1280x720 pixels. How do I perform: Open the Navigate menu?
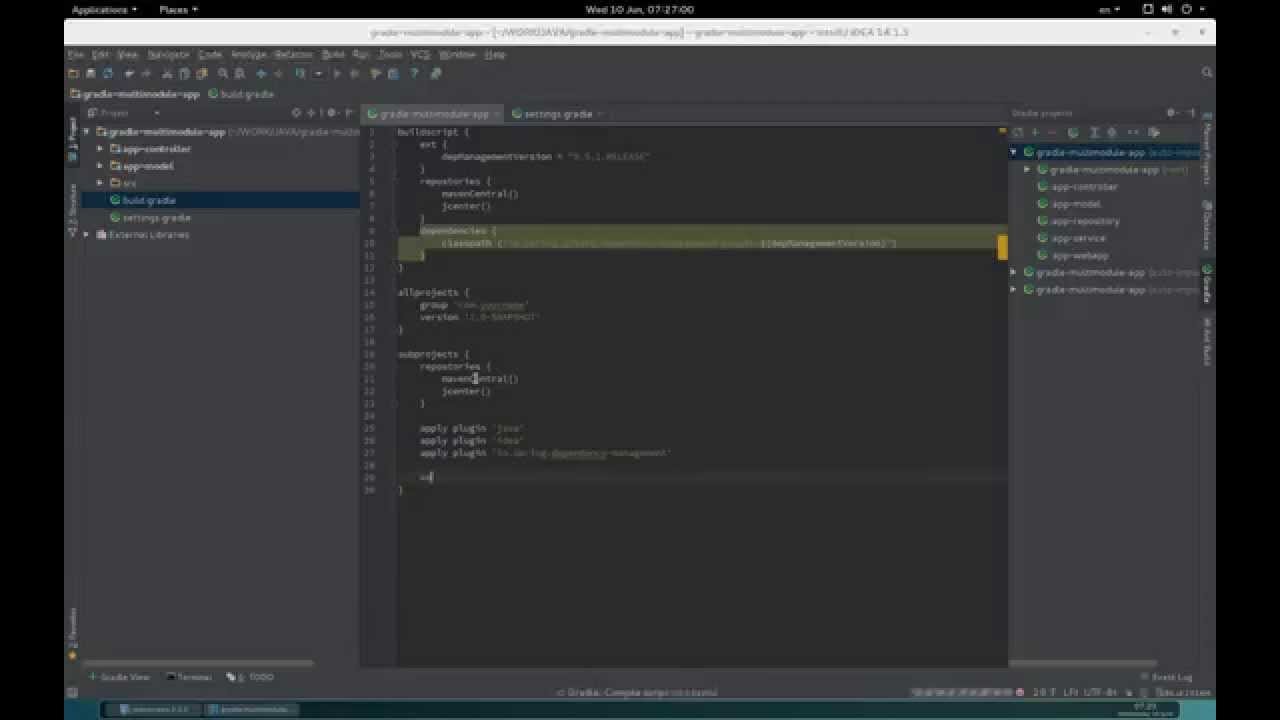click(168, 54)
